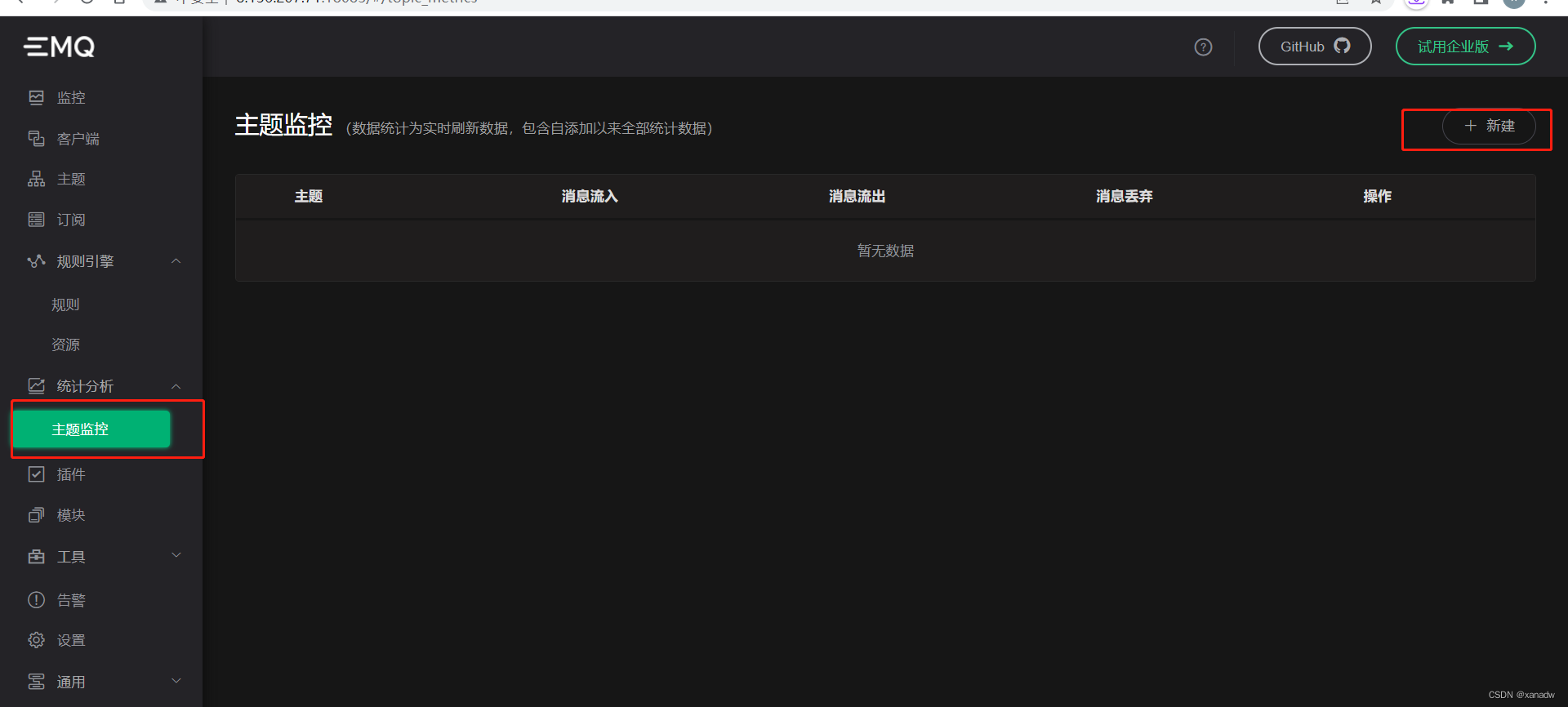This screenshot has width=1568, height=707.
Task: Click the 试用企业版 button
Action: 1466,47
